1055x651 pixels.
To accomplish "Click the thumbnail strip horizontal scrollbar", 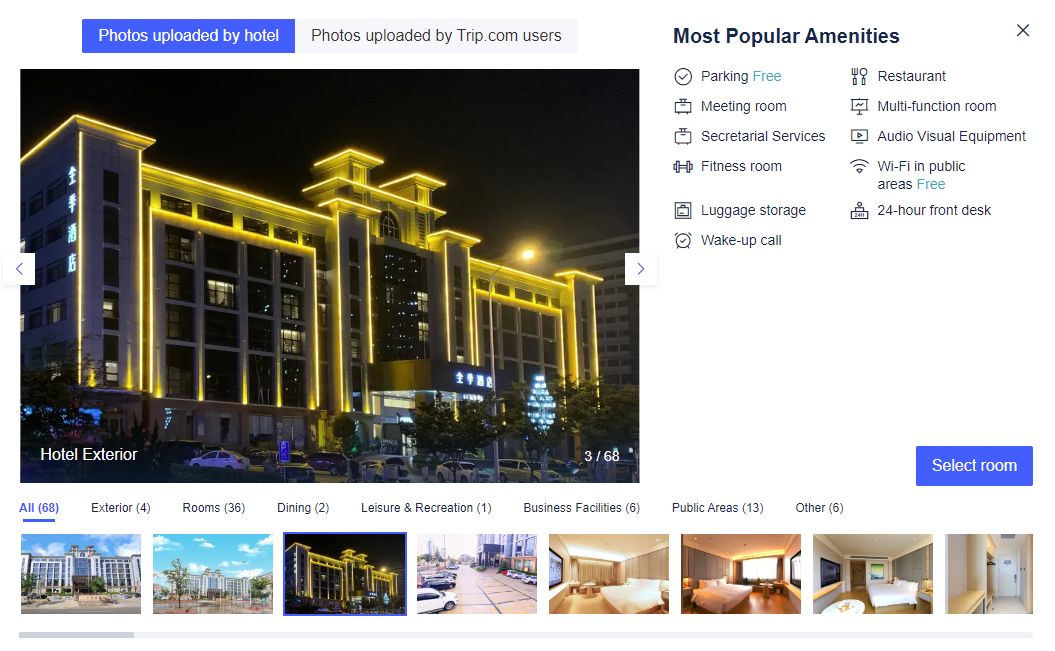I will pyautogui.click(x=525, y=635).
